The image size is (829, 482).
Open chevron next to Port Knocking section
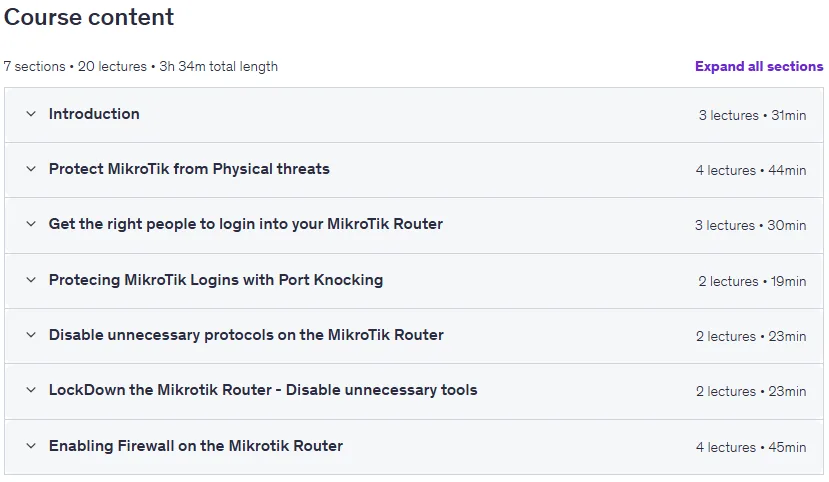tap(31, 280)
